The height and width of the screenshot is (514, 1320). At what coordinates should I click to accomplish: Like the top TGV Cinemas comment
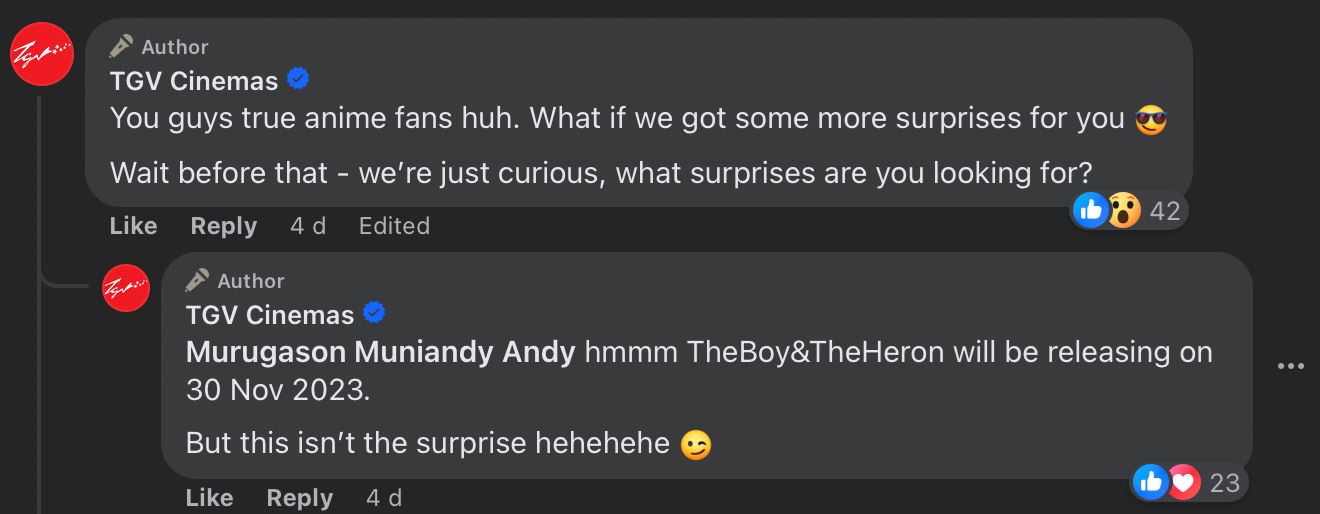point(133,226)
